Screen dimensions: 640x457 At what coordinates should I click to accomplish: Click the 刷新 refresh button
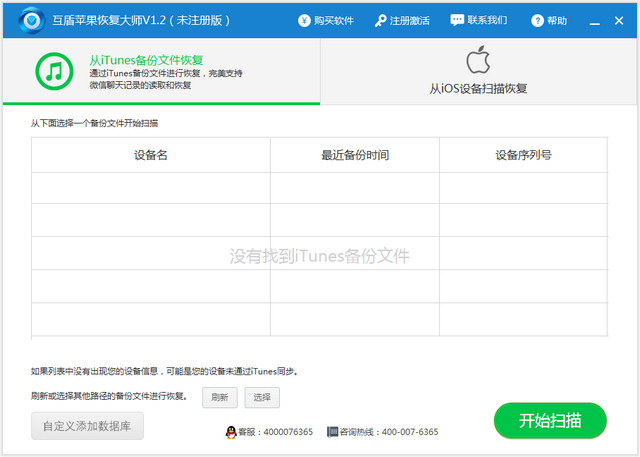[x=220, y=397]
